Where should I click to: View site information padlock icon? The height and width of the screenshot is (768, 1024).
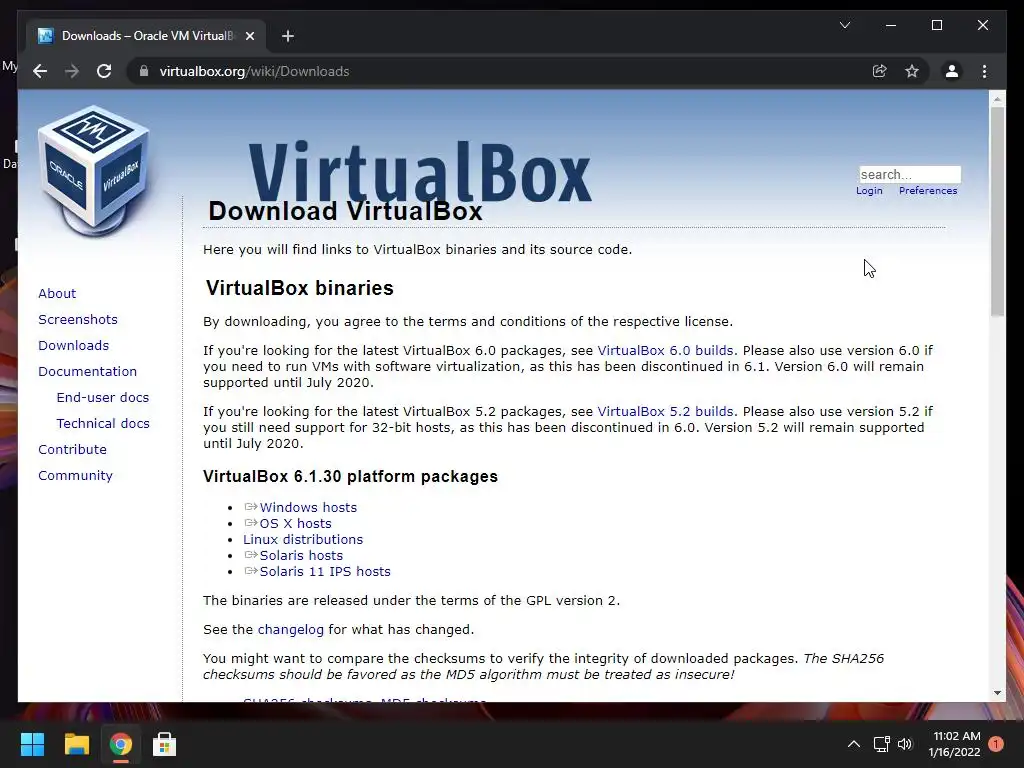[144, 71]
